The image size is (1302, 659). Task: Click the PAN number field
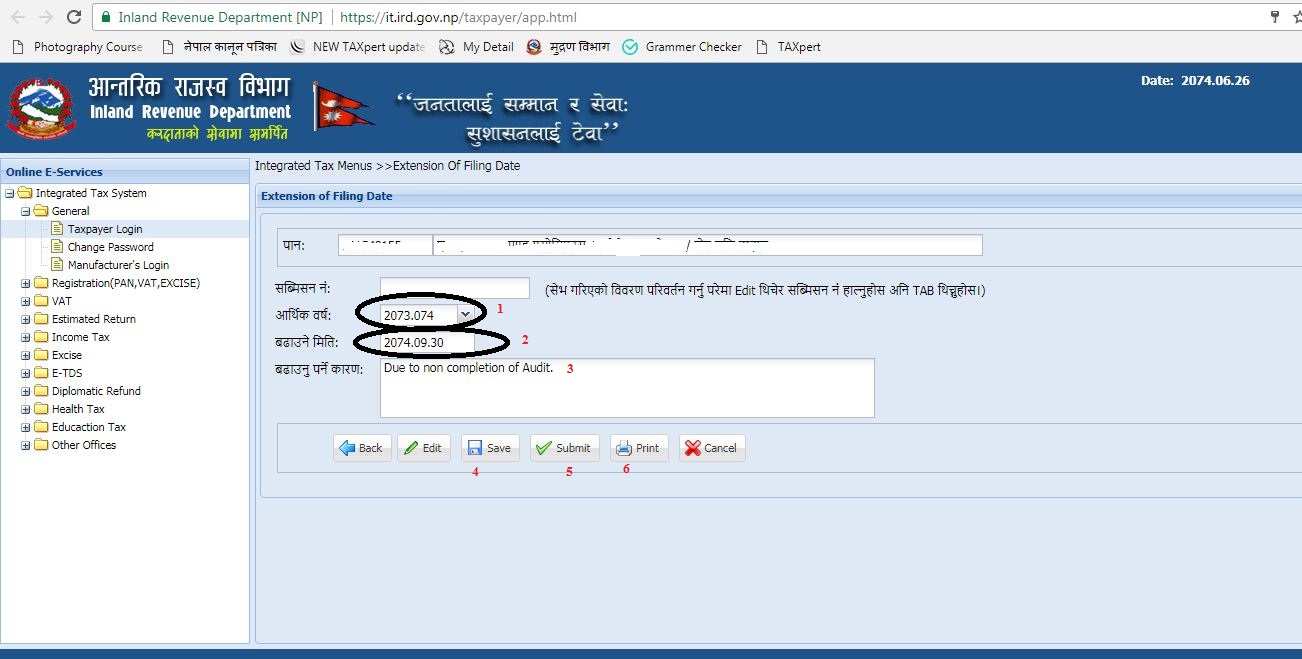[x=385, y=245]
